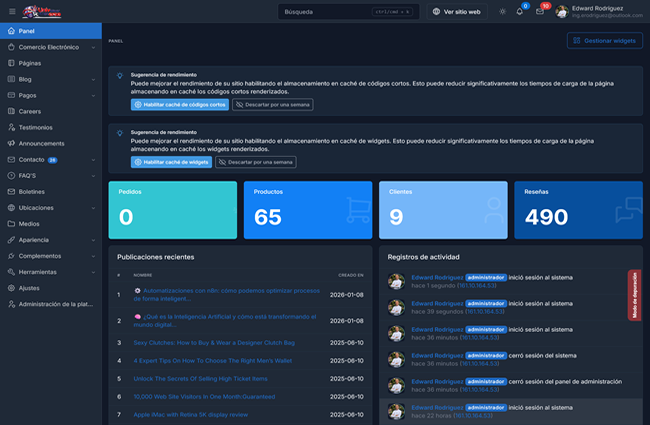Expand the Herramientas submenu chevron
This screenshot has width=650, height=425.
(93, 272)
